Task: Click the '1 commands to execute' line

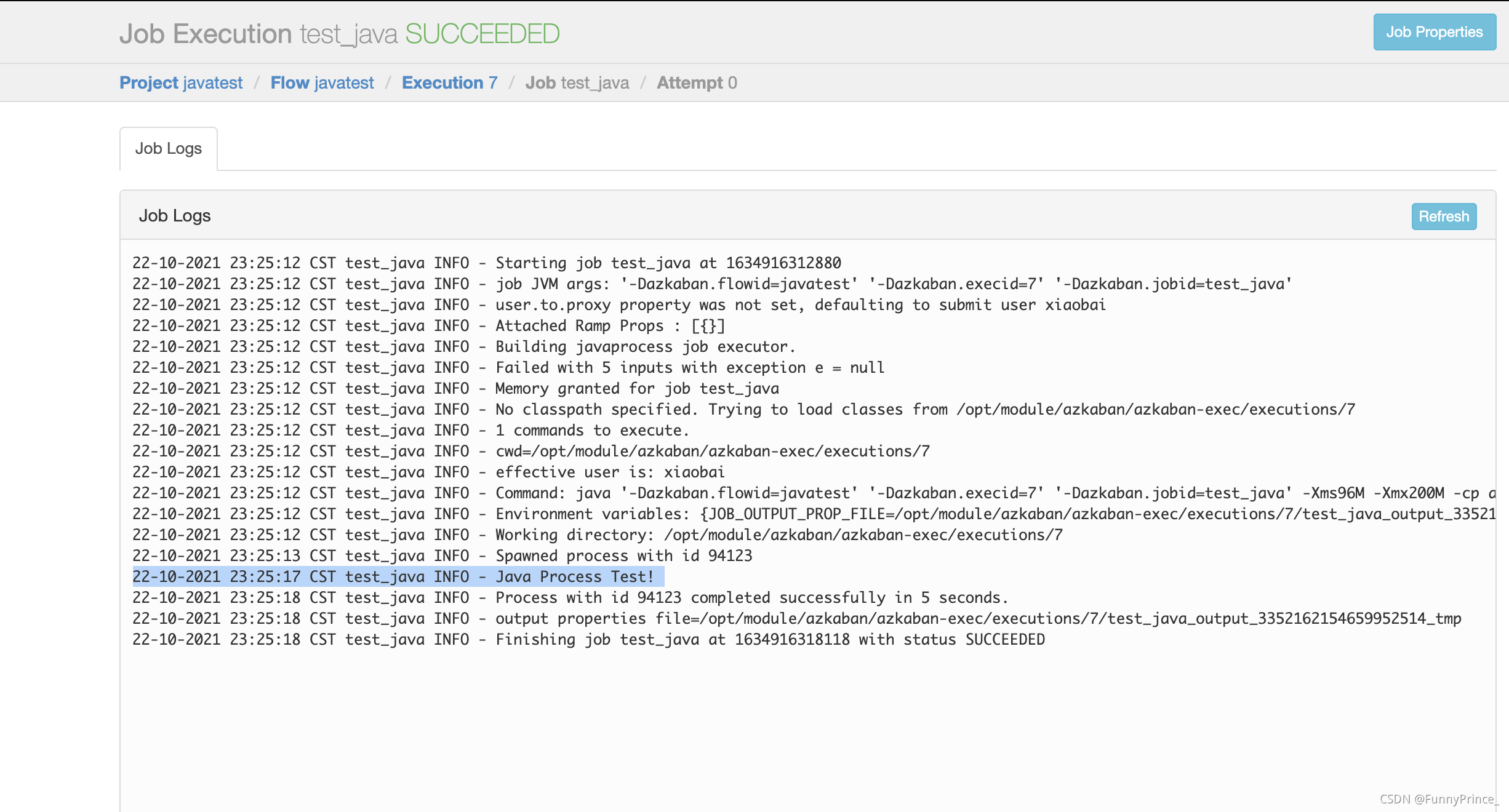Action: coord(411,431)
